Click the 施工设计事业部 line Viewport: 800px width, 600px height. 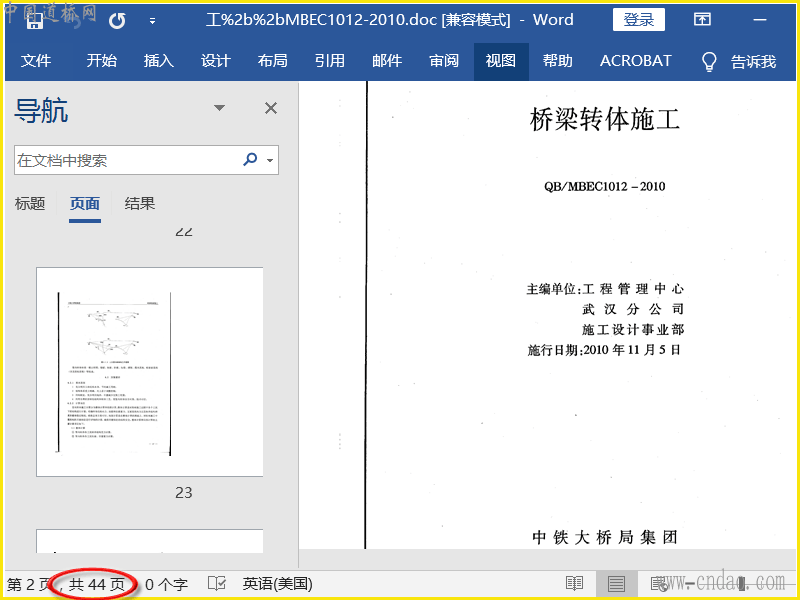(x=633, y=330)
